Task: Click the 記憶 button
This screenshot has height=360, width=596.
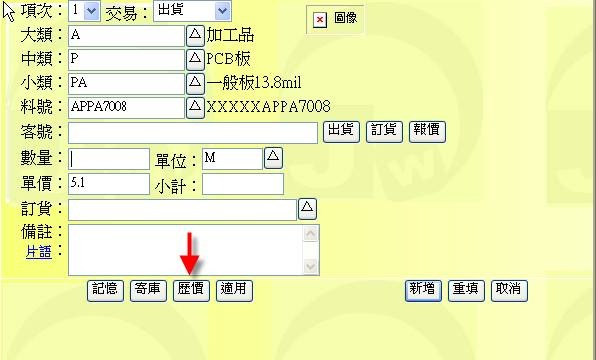Action: pos(105,291)
